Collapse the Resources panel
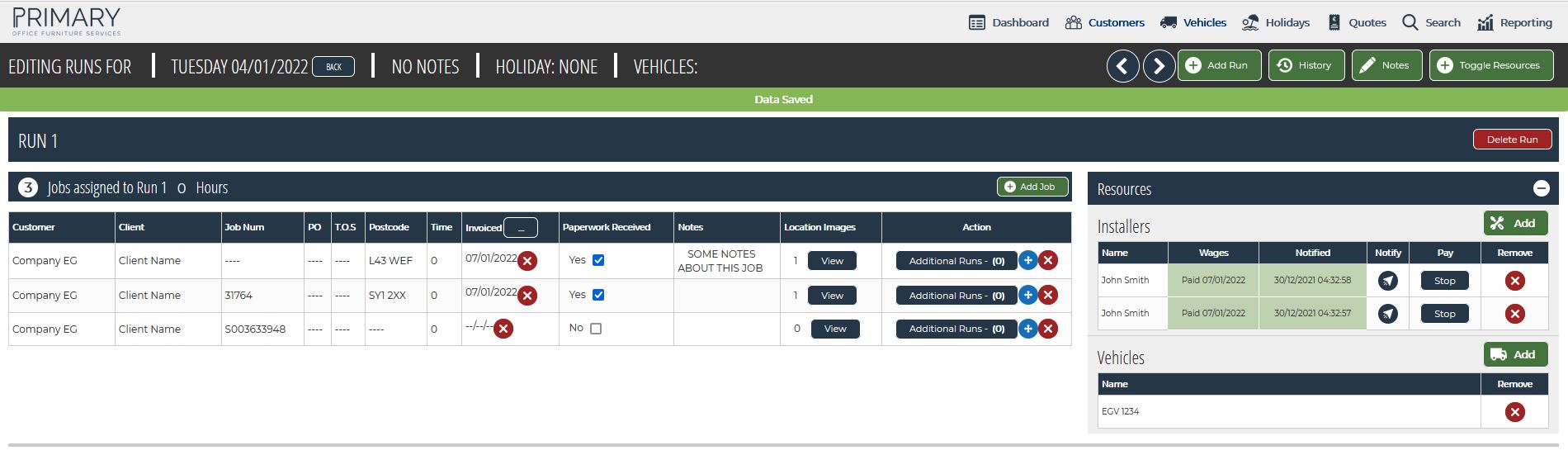The height and width of the screenshot is (455, 1568). (1541, 189)
